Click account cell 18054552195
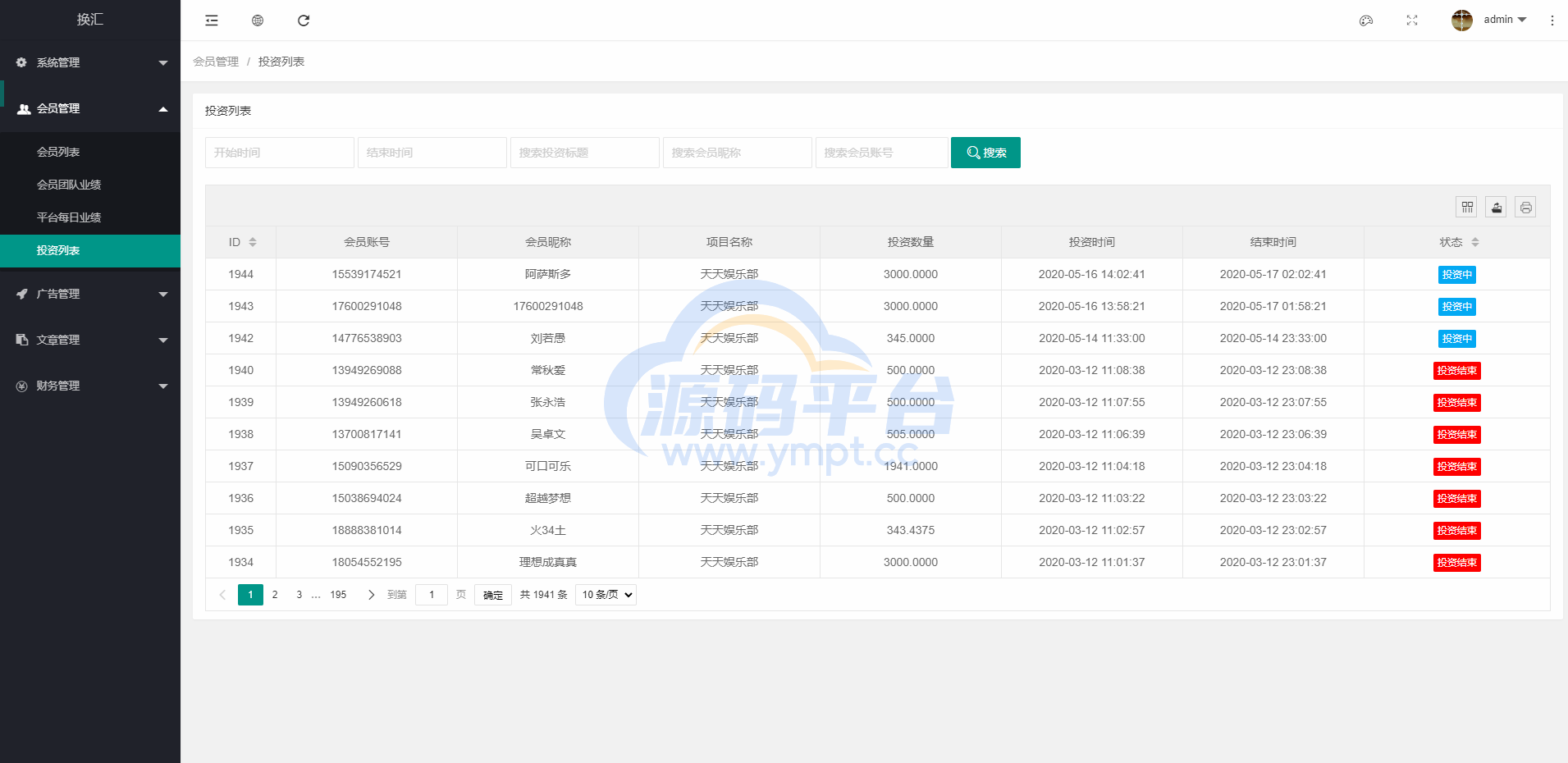This screenshot has height=763, width=1568. pyautogui.click(x=367, y=562)
